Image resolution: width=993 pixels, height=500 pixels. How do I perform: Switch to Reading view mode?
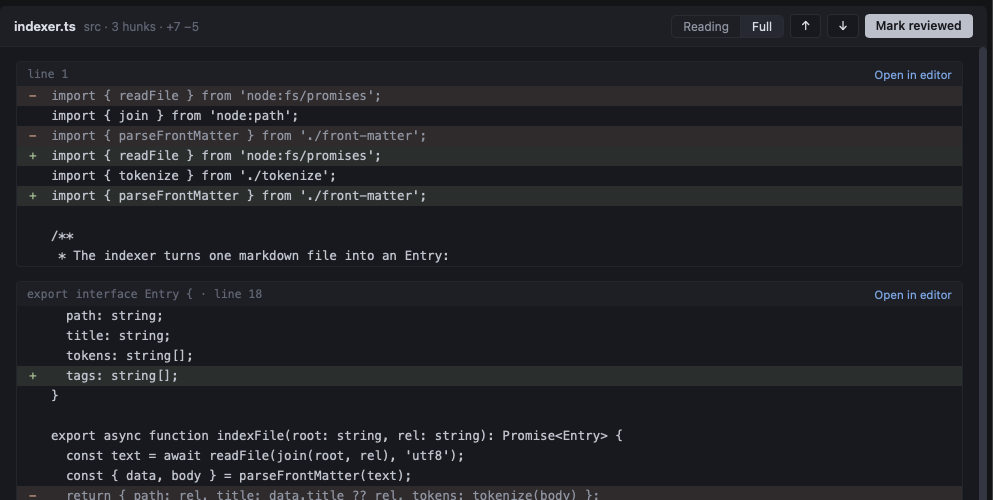tap(705, 27)
